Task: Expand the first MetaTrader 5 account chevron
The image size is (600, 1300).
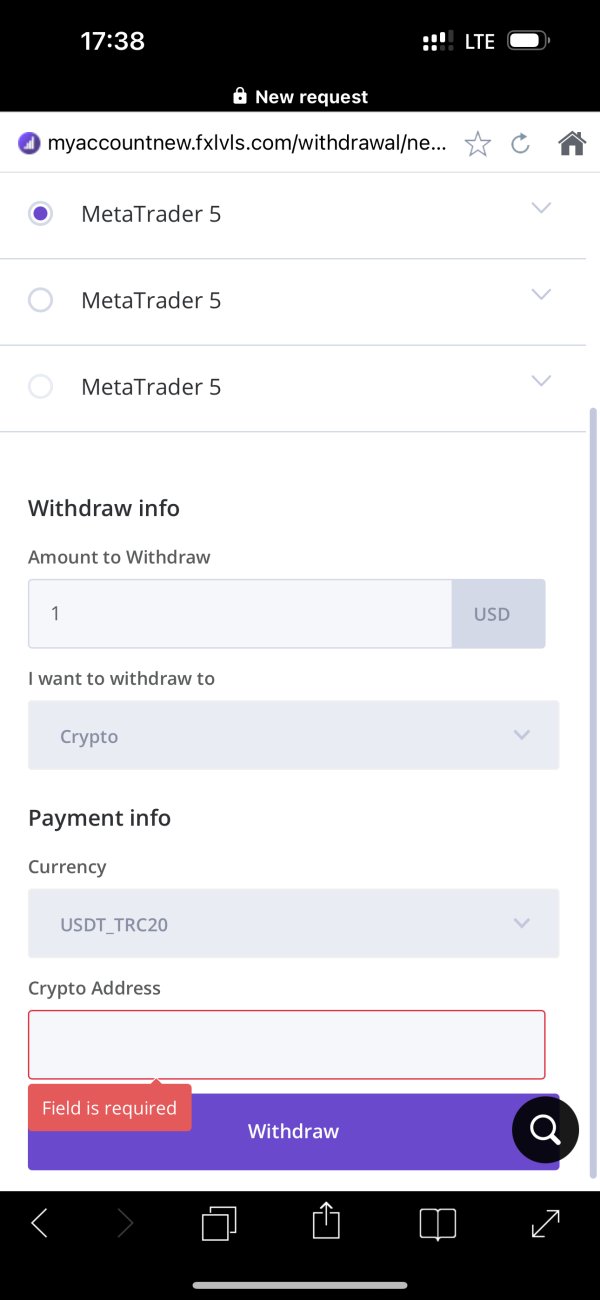Action: (x=541, y=208)
